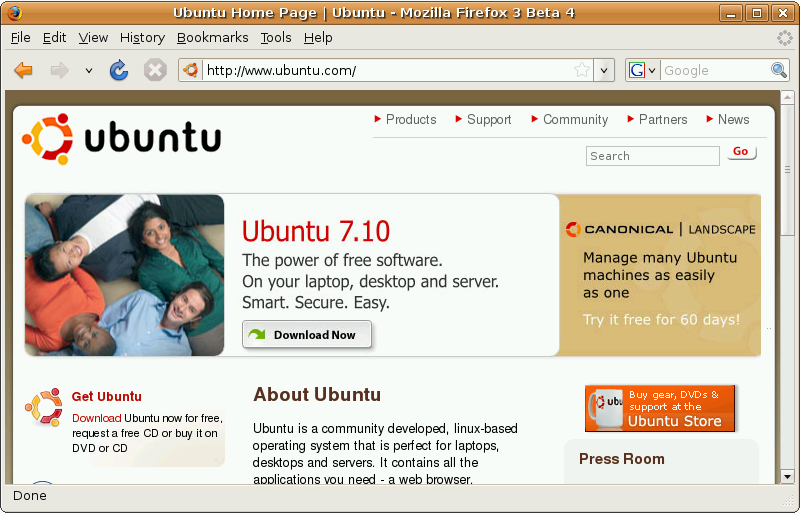Click the window resize grip in status bar
This screenshot has height=513, width=800.
tap(789, 501)
